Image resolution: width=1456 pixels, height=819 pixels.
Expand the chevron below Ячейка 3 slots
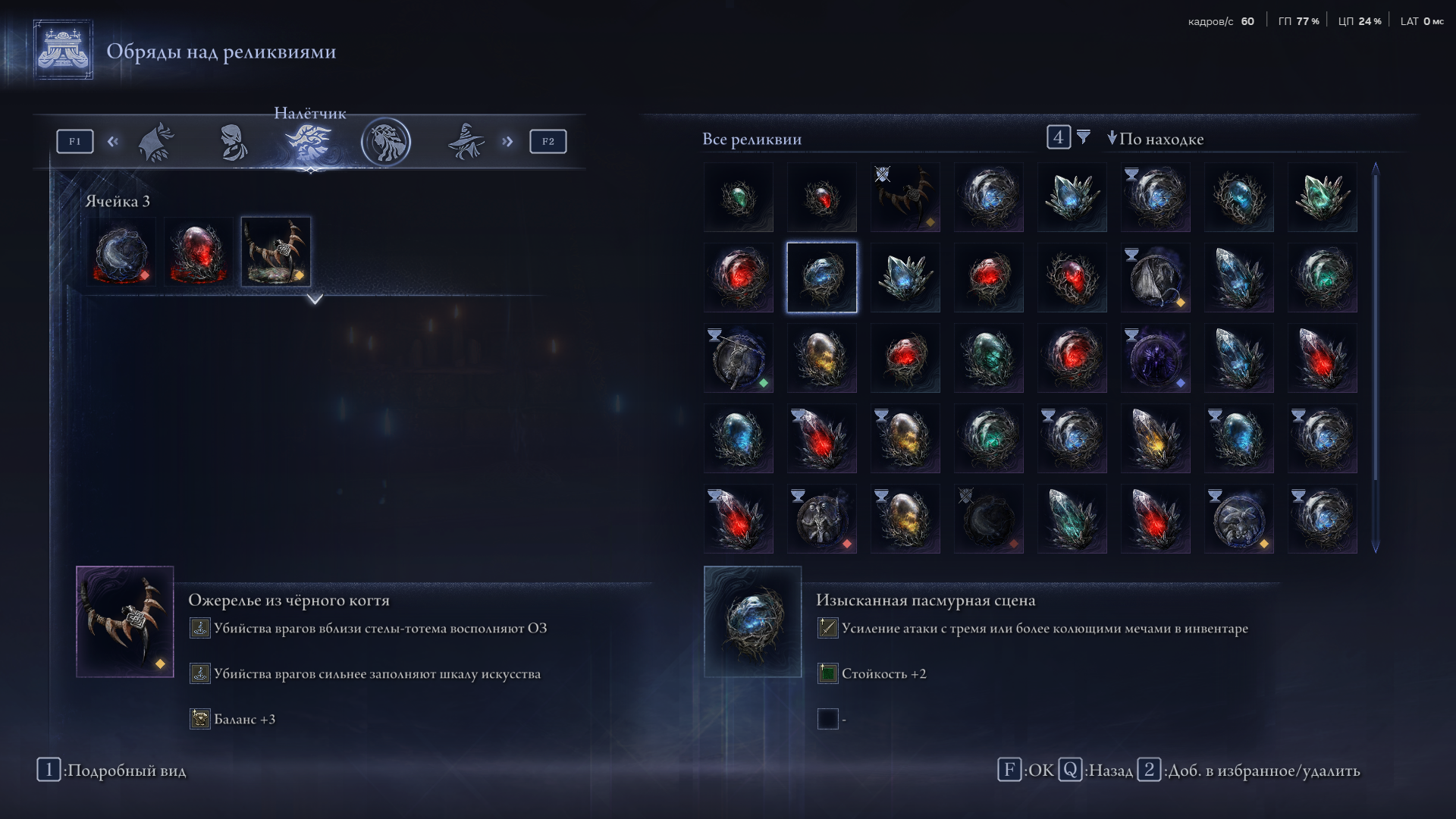coord(315,300)
